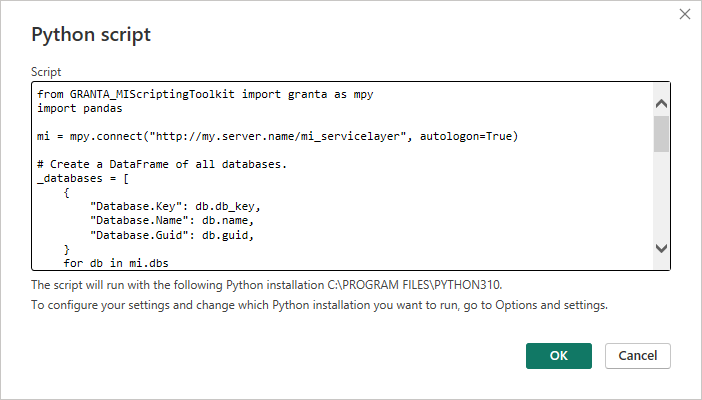Click the line 'import pandas' in script
The width and height of the screenshot is (702, 400).
(x=80, y=108)
